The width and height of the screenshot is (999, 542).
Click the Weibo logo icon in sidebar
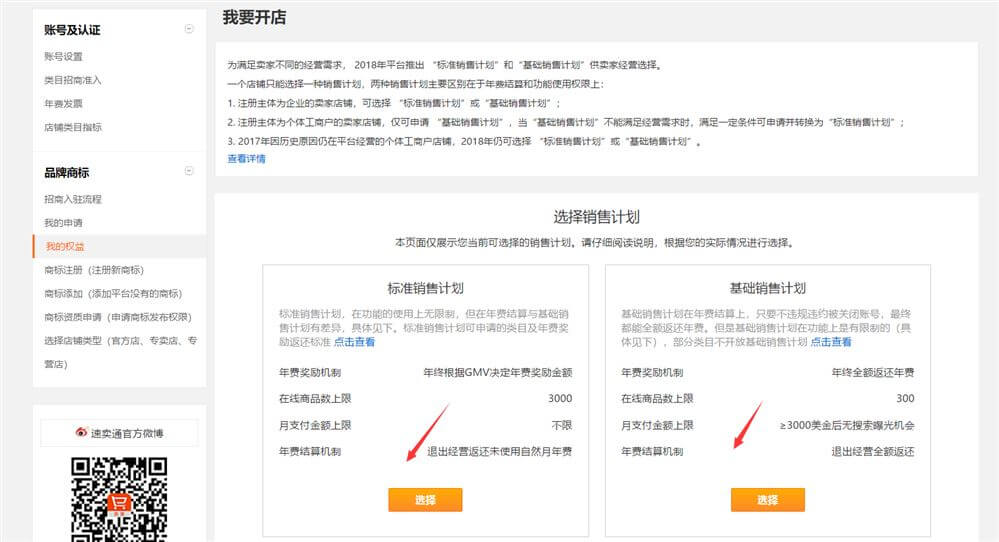(x=82, y=433)
